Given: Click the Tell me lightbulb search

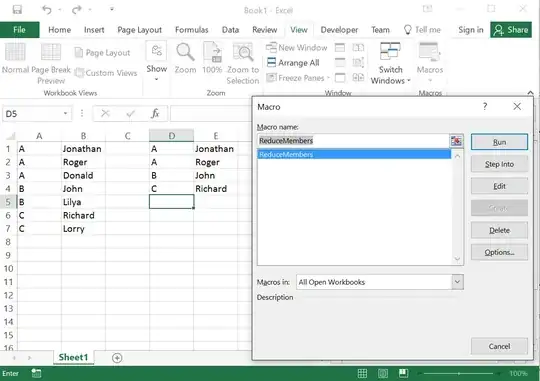Looking at the screenshot, I should click(x=422, y=30).
